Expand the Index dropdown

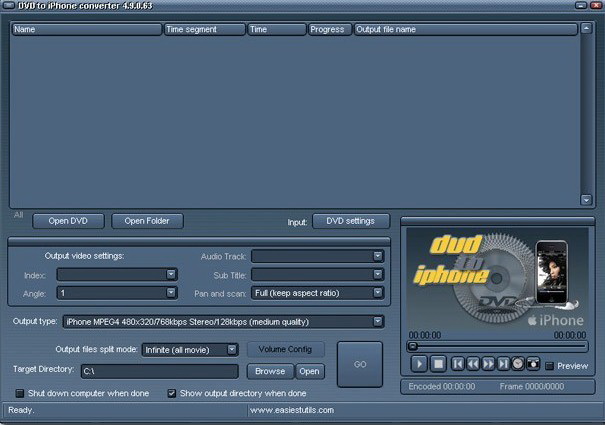coord(171,274)
